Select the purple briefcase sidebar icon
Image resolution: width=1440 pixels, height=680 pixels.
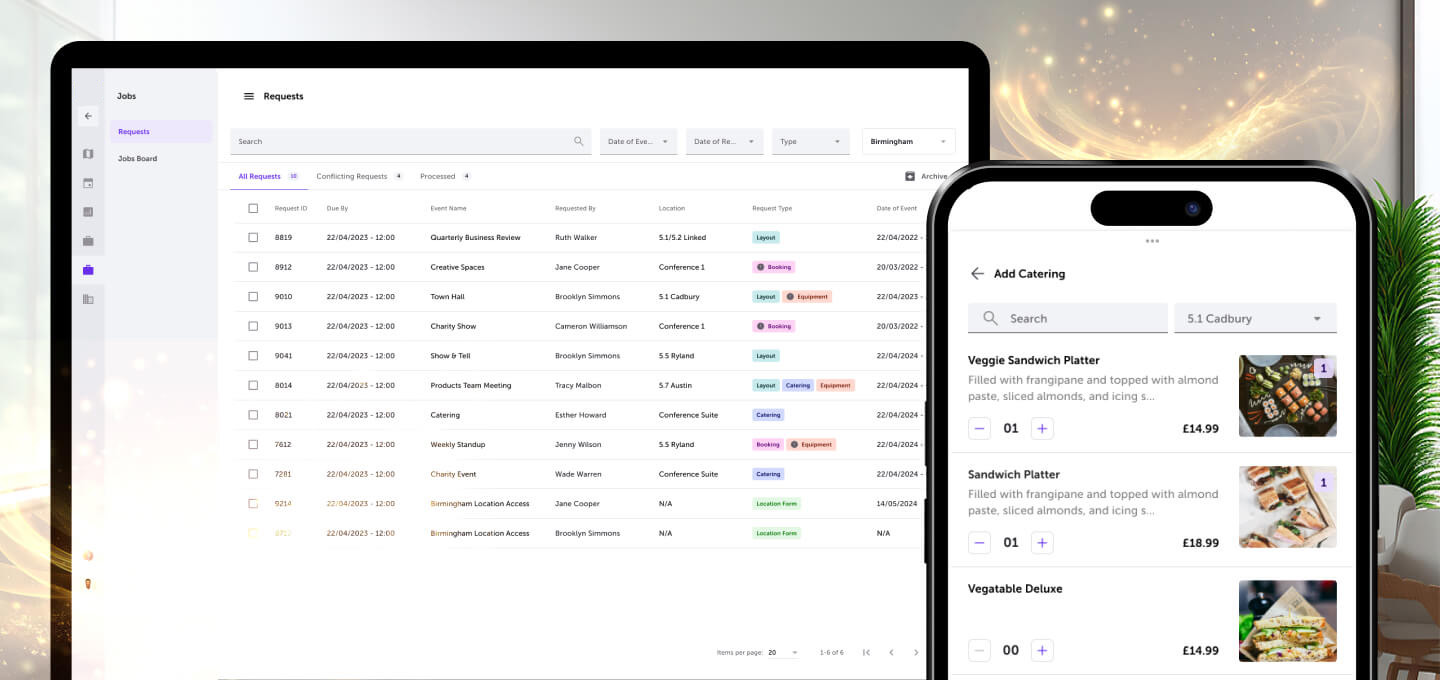[88, 270]
